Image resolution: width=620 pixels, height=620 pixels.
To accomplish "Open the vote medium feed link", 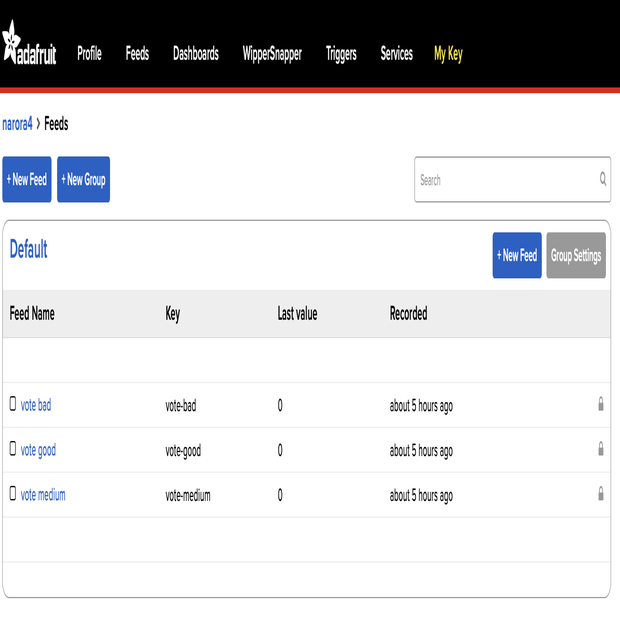I will (x=43, y=495).
